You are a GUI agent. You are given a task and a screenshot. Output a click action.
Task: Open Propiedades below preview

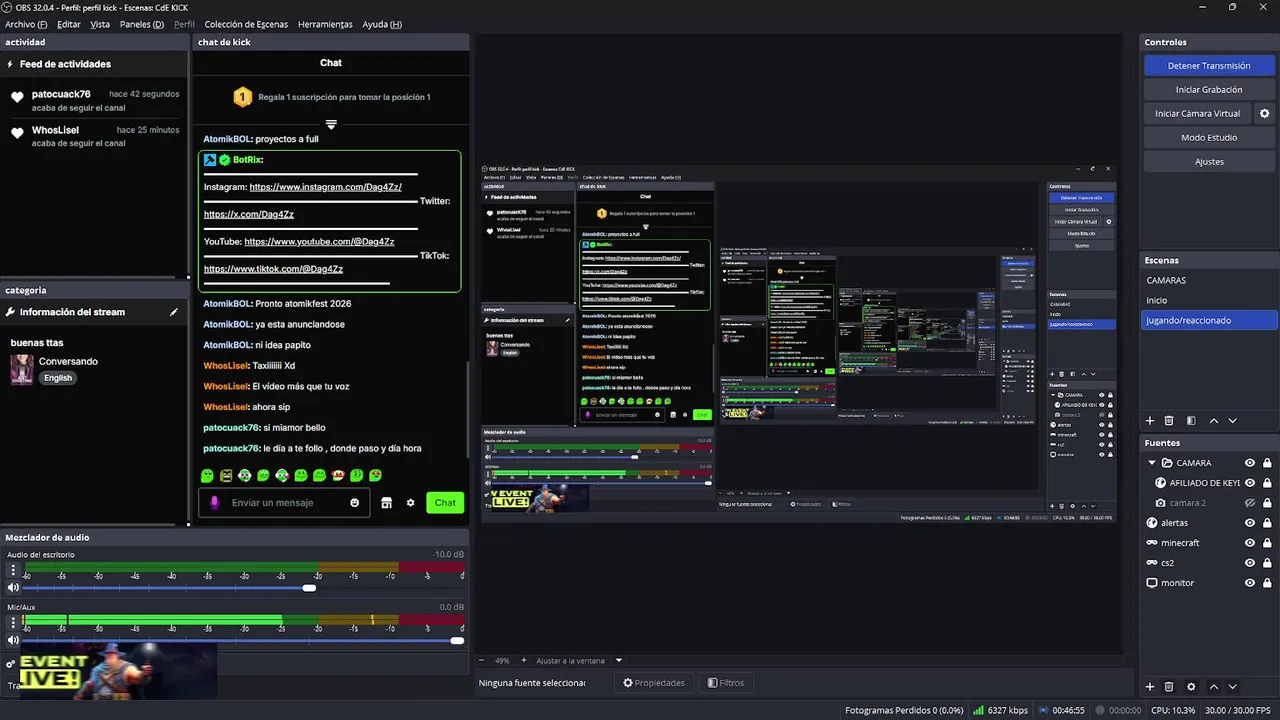(x=654, y=683)
